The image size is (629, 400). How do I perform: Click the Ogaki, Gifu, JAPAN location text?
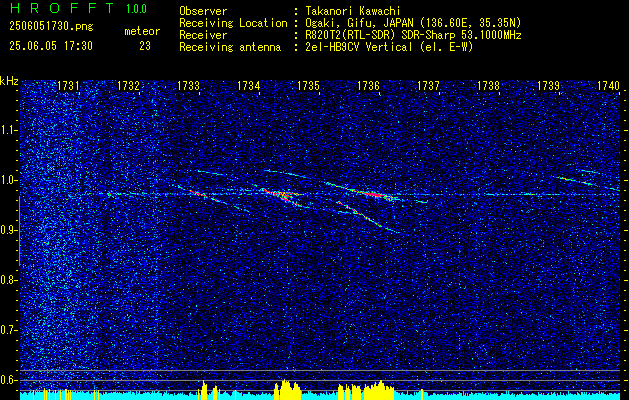(413, 23)
